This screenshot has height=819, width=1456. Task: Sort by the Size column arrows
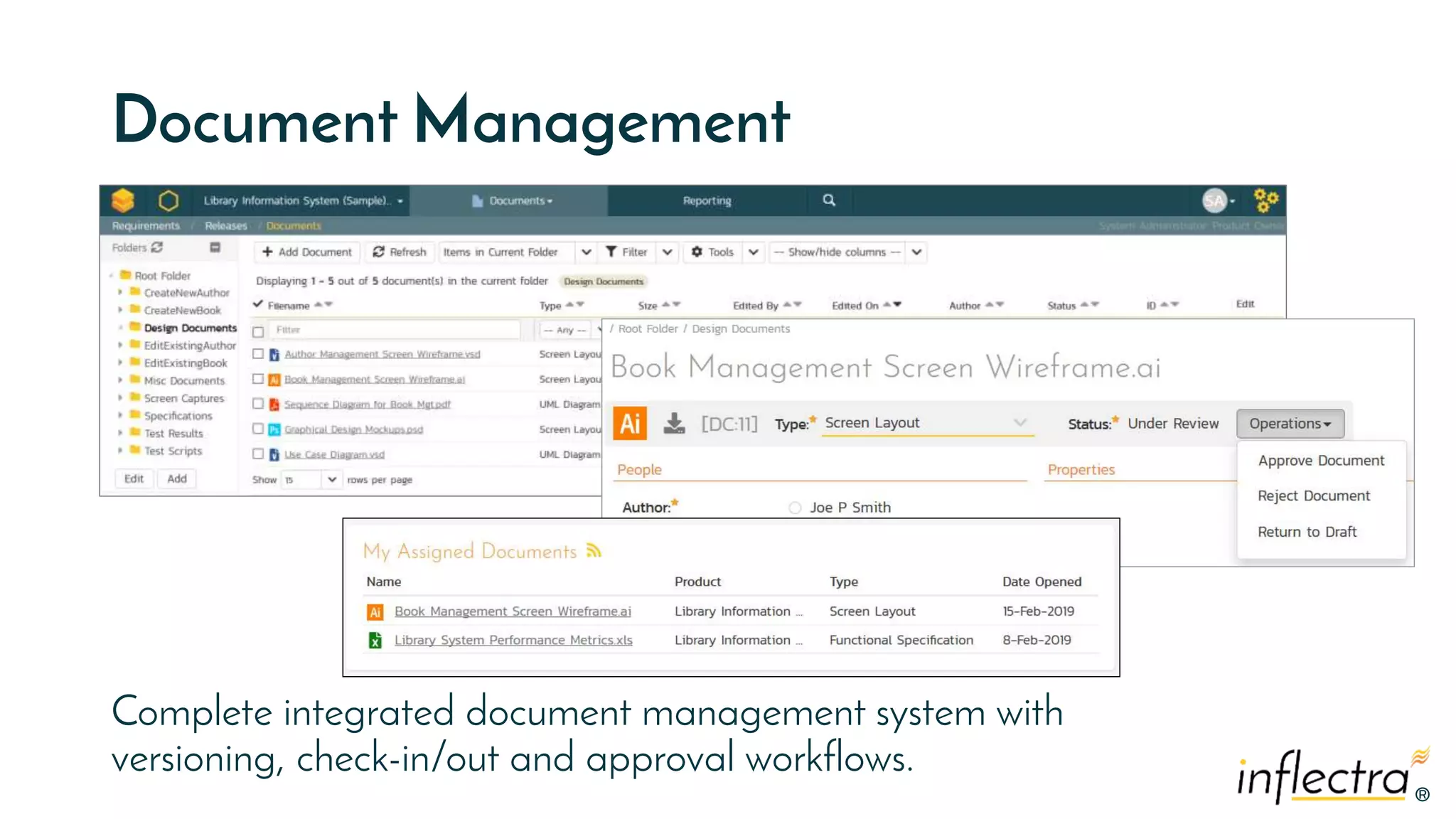671,304
